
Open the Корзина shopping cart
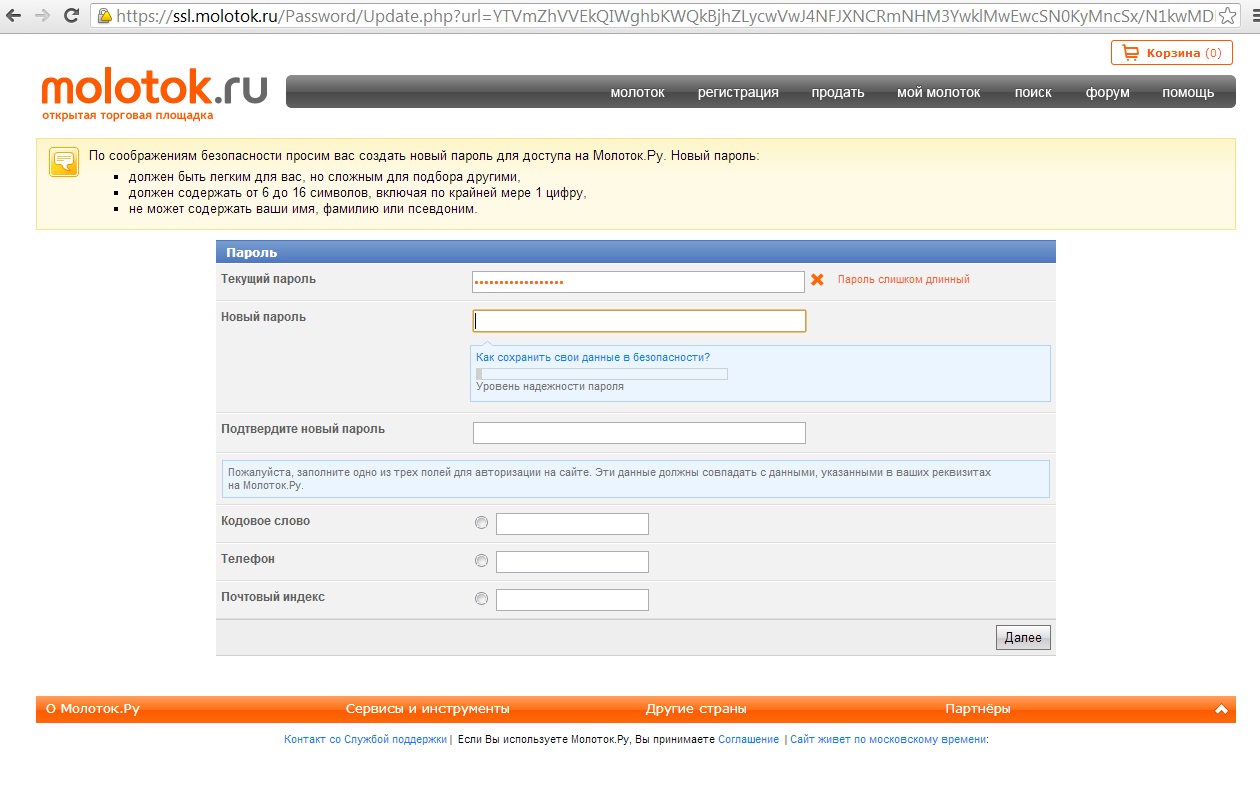click(x=1171, y=53)
